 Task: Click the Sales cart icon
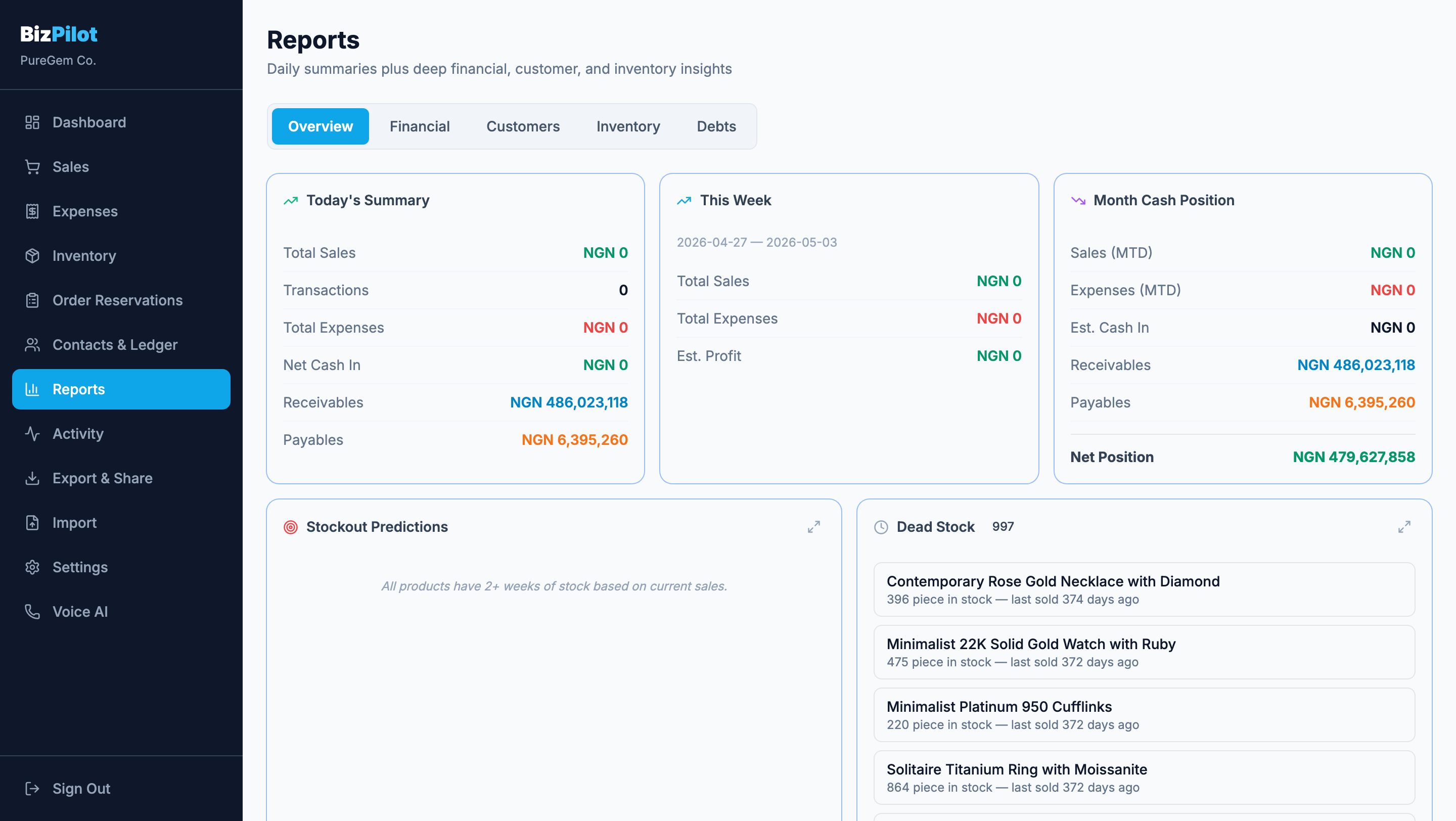pos(32,167)
